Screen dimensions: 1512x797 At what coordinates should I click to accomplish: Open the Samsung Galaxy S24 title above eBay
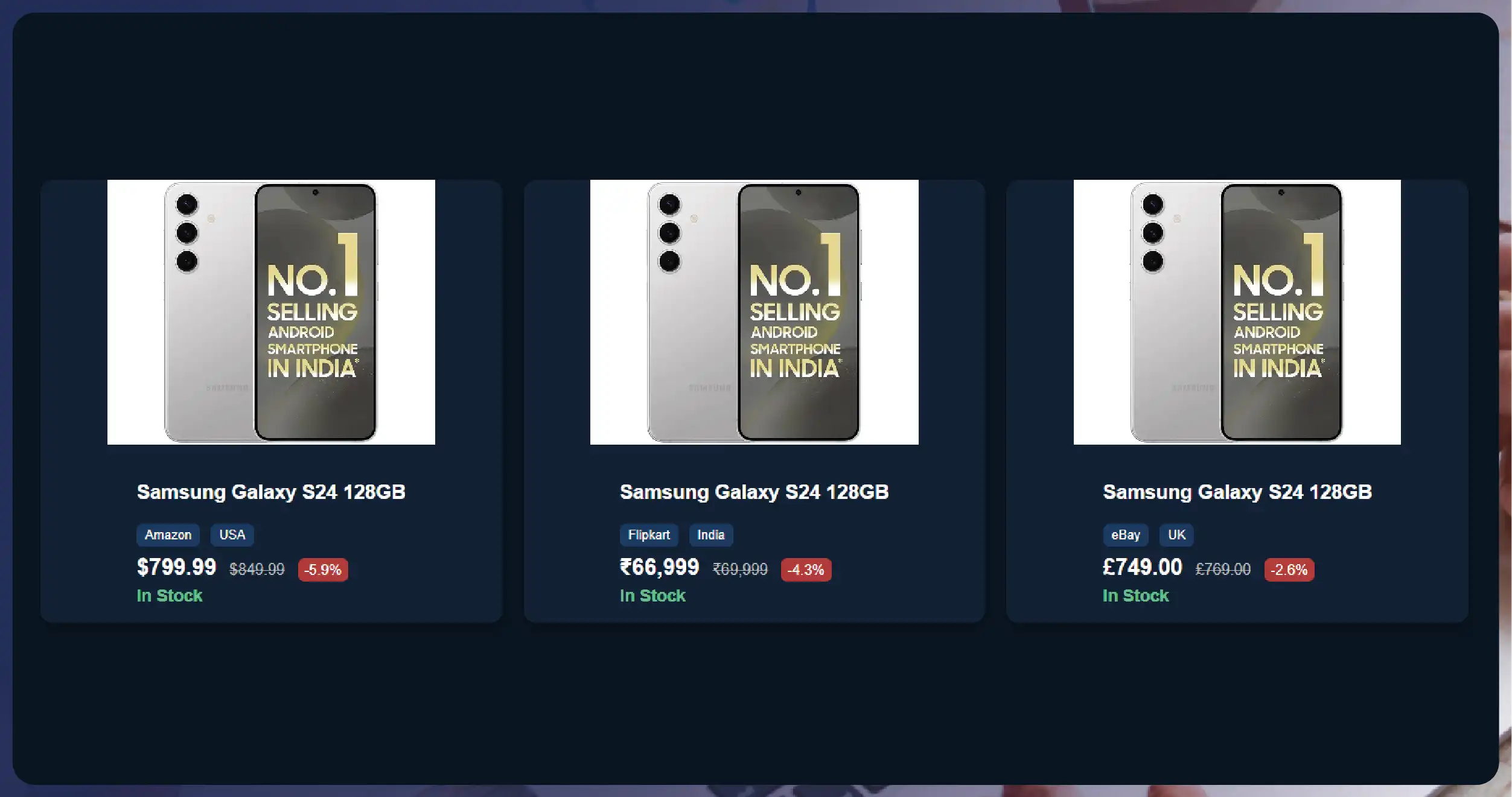pos(1237,492)
